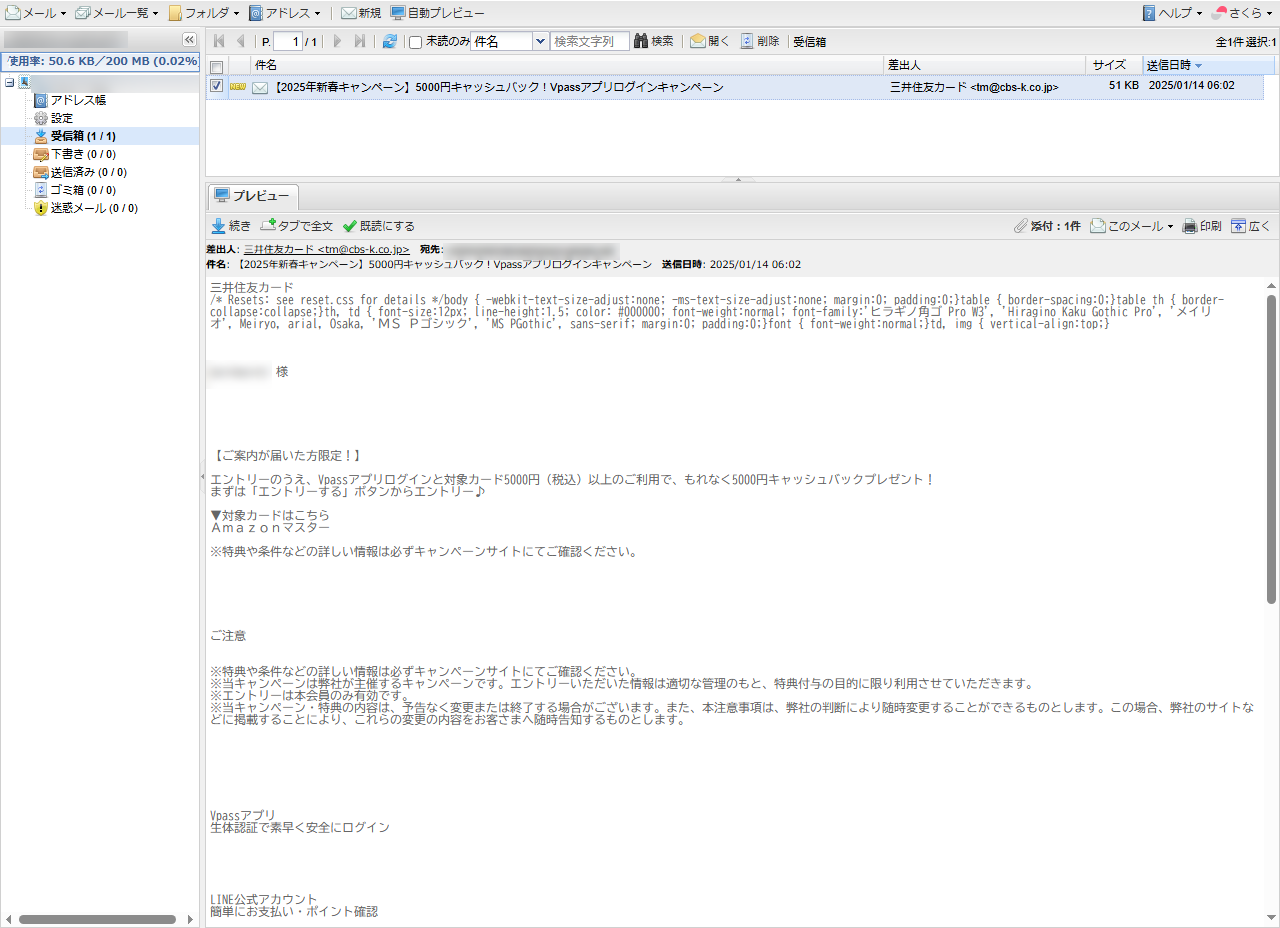Open the フォルダ menu
The width and height of the screenshot is (1280, 928).
204,13
